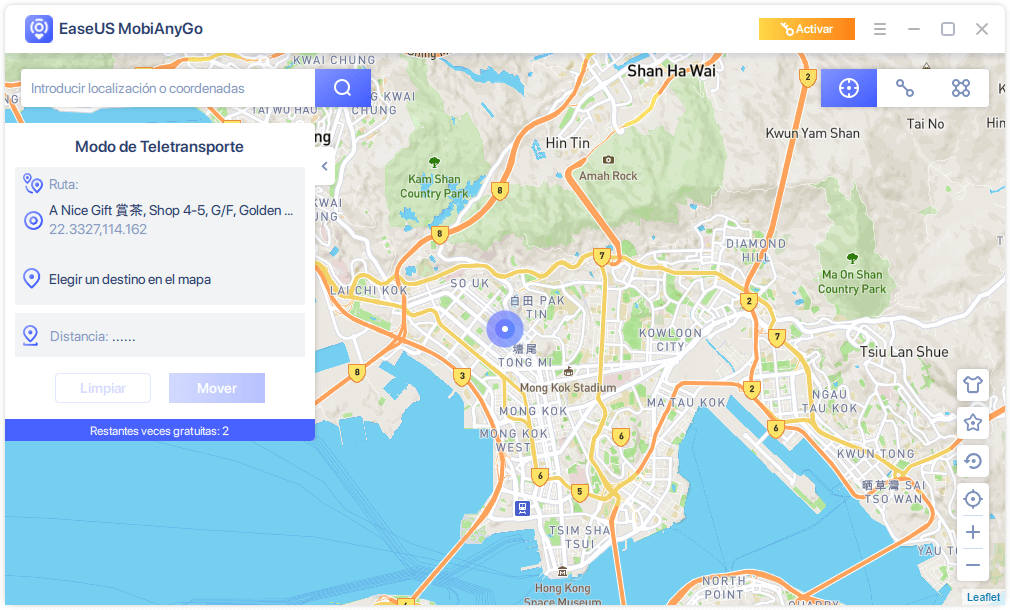Open favorites star icon
The image size is (1010, 610).
(973, 423)
